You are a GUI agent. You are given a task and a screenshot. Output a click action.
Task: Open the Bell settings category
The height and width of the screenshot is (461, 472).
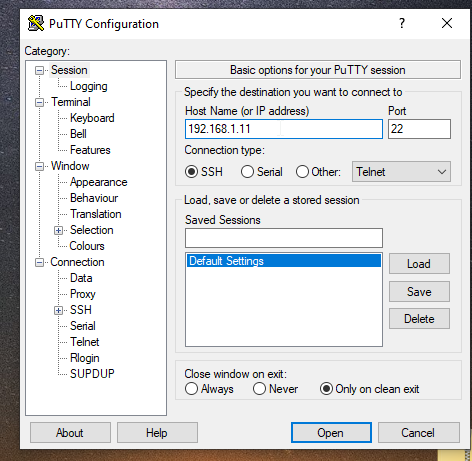click(x=78, y=134)
